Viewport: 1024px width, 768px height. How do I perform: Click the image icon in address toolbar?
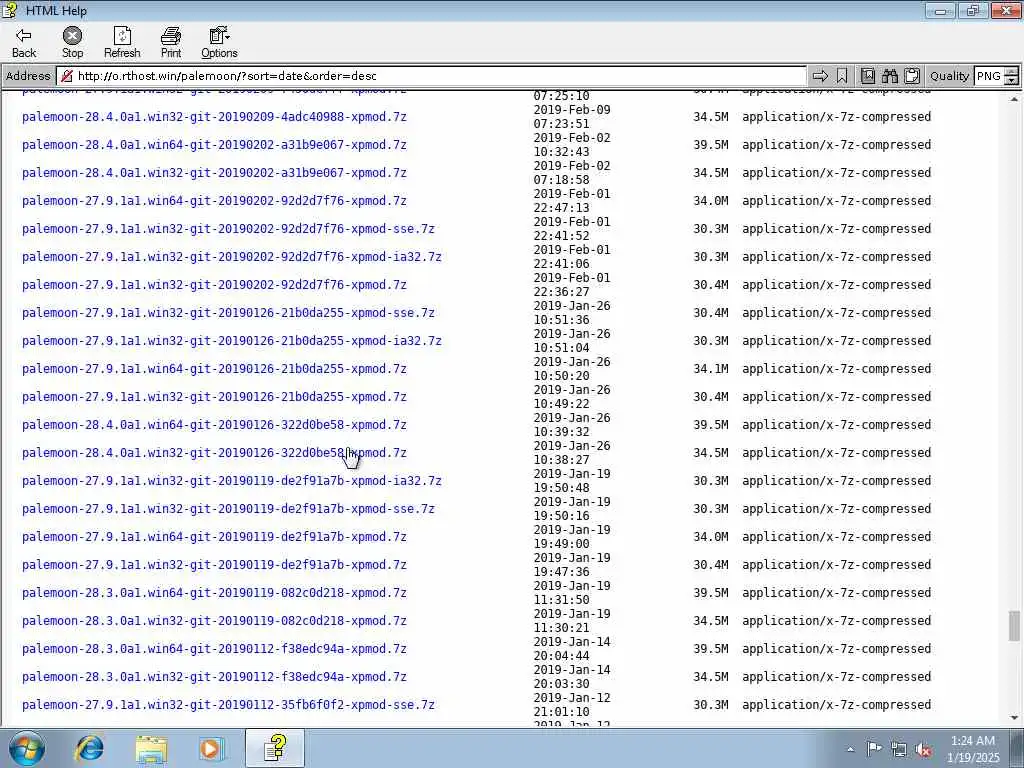(868, 76)
